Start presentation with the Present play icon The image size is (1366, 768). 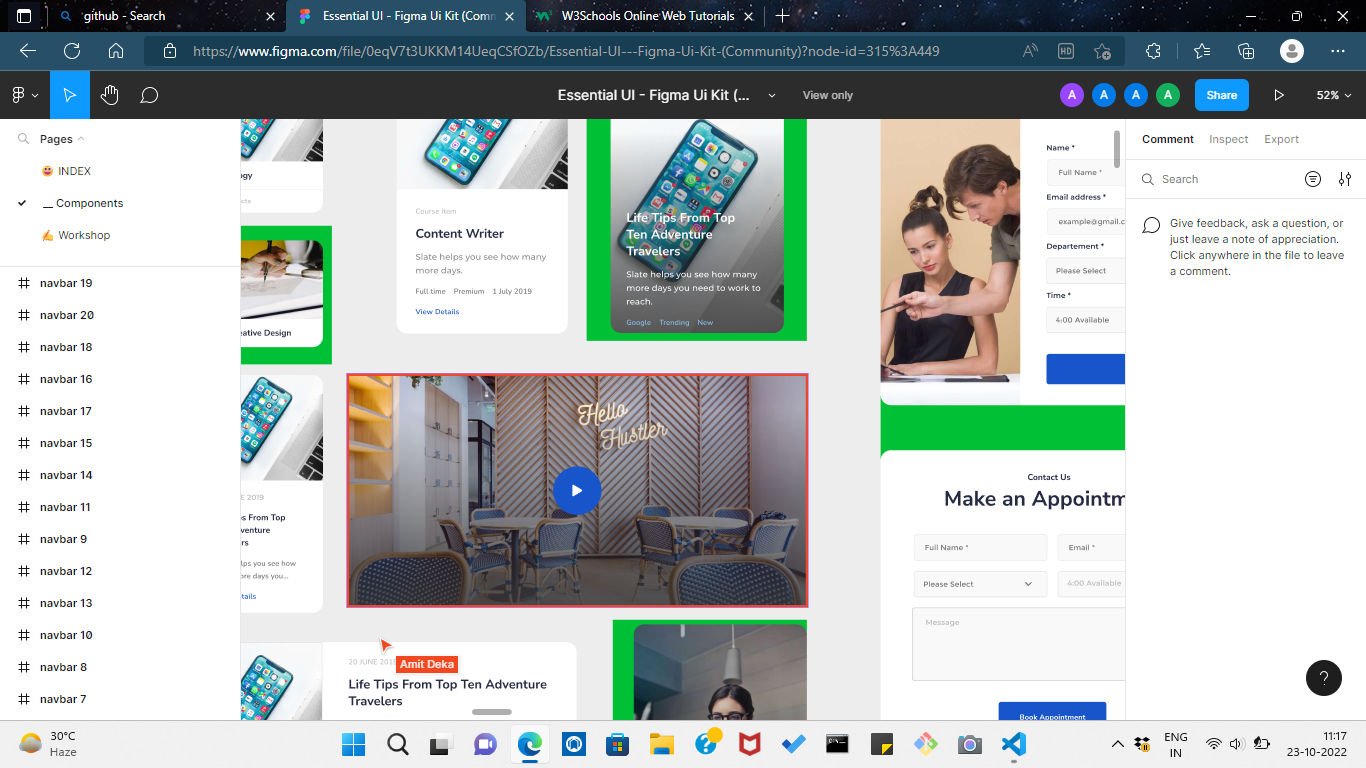point(1279,94)
